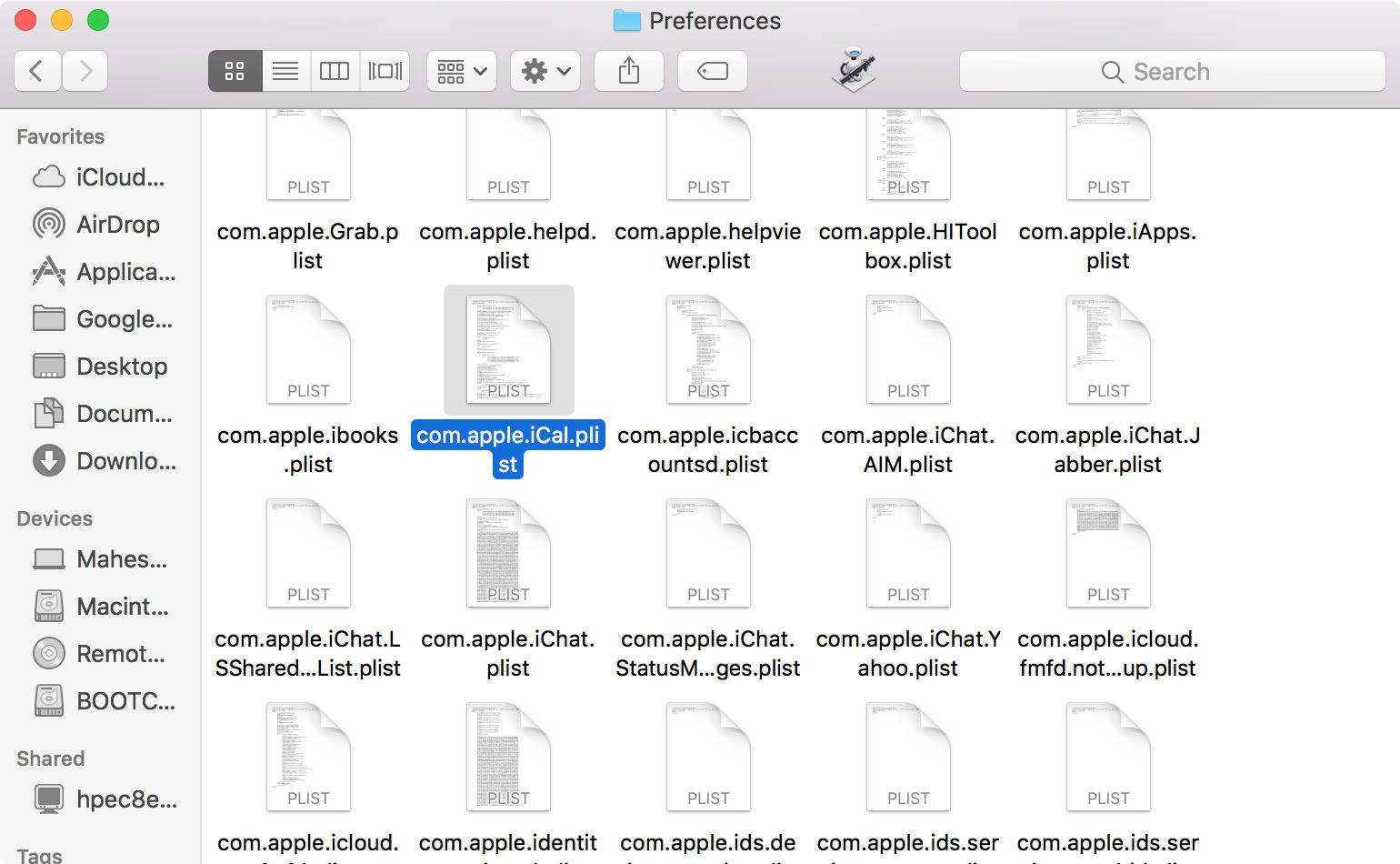Go back with the back arrow button

(x=37, y=71)
